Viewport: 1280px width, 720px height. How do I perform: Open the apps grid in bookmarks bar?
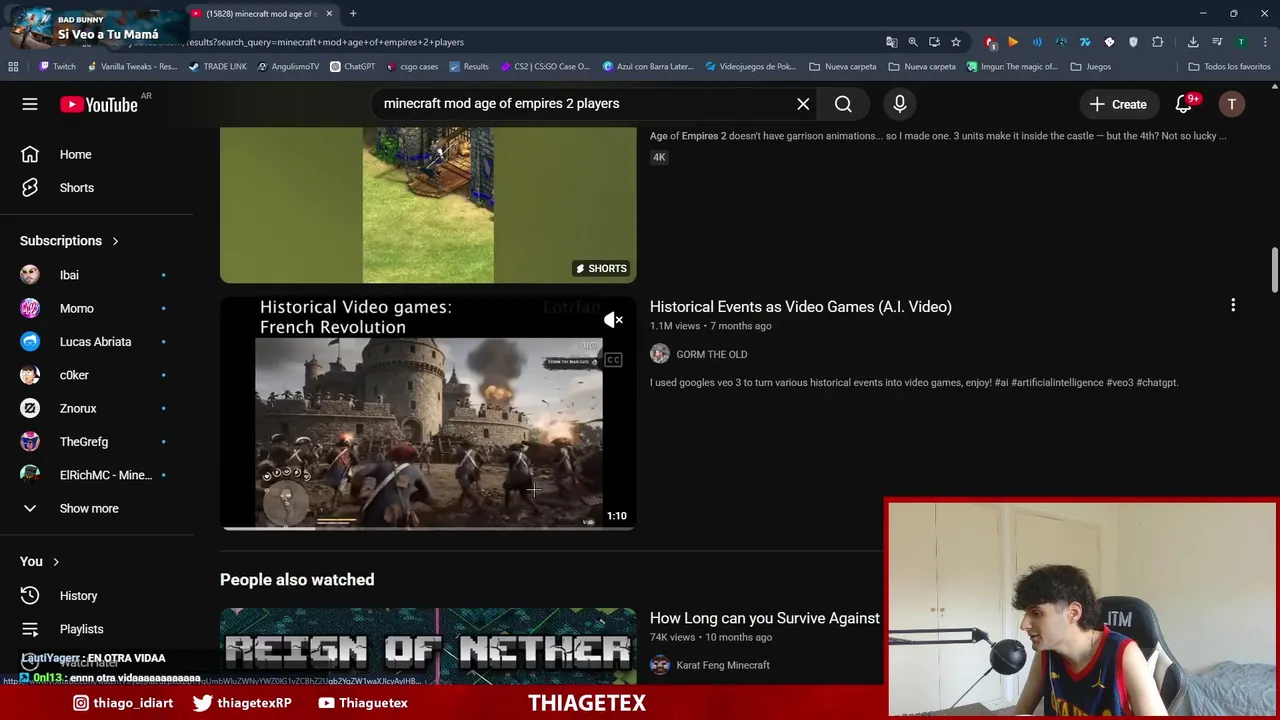coord(13,67)
